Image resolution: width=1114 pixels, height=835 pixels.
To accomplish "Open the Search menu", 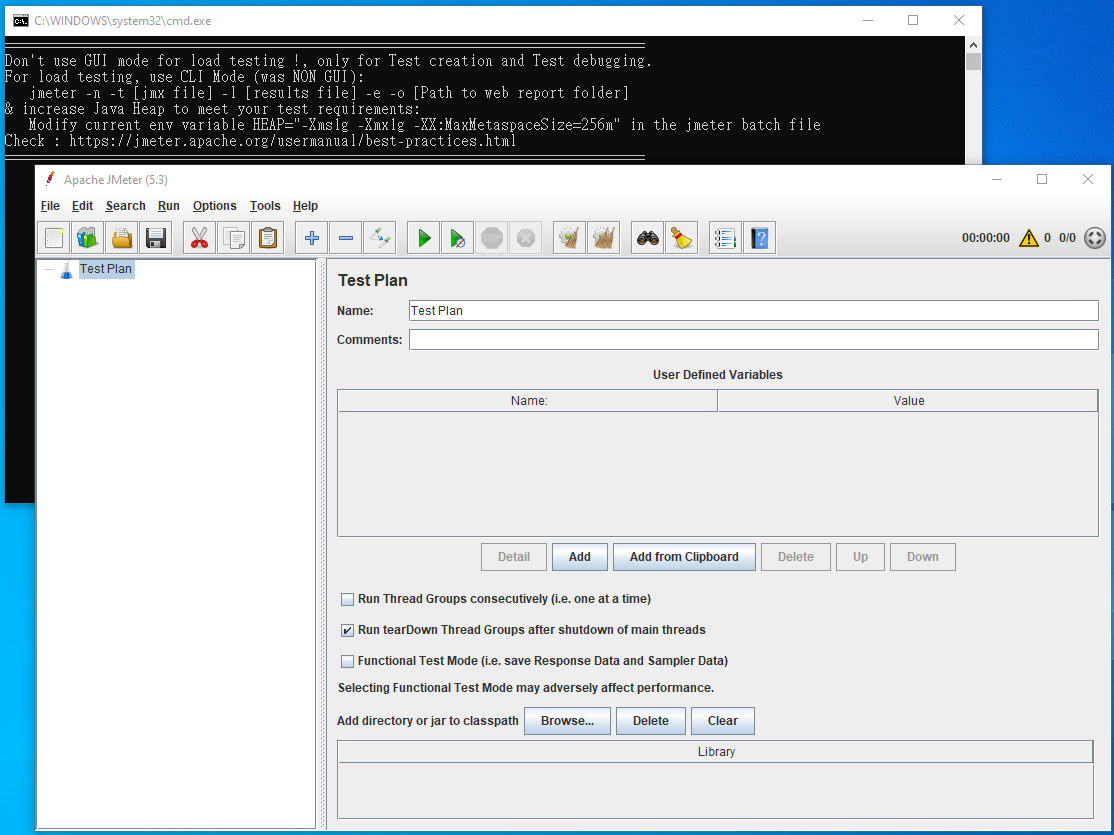I will (126, 206).
